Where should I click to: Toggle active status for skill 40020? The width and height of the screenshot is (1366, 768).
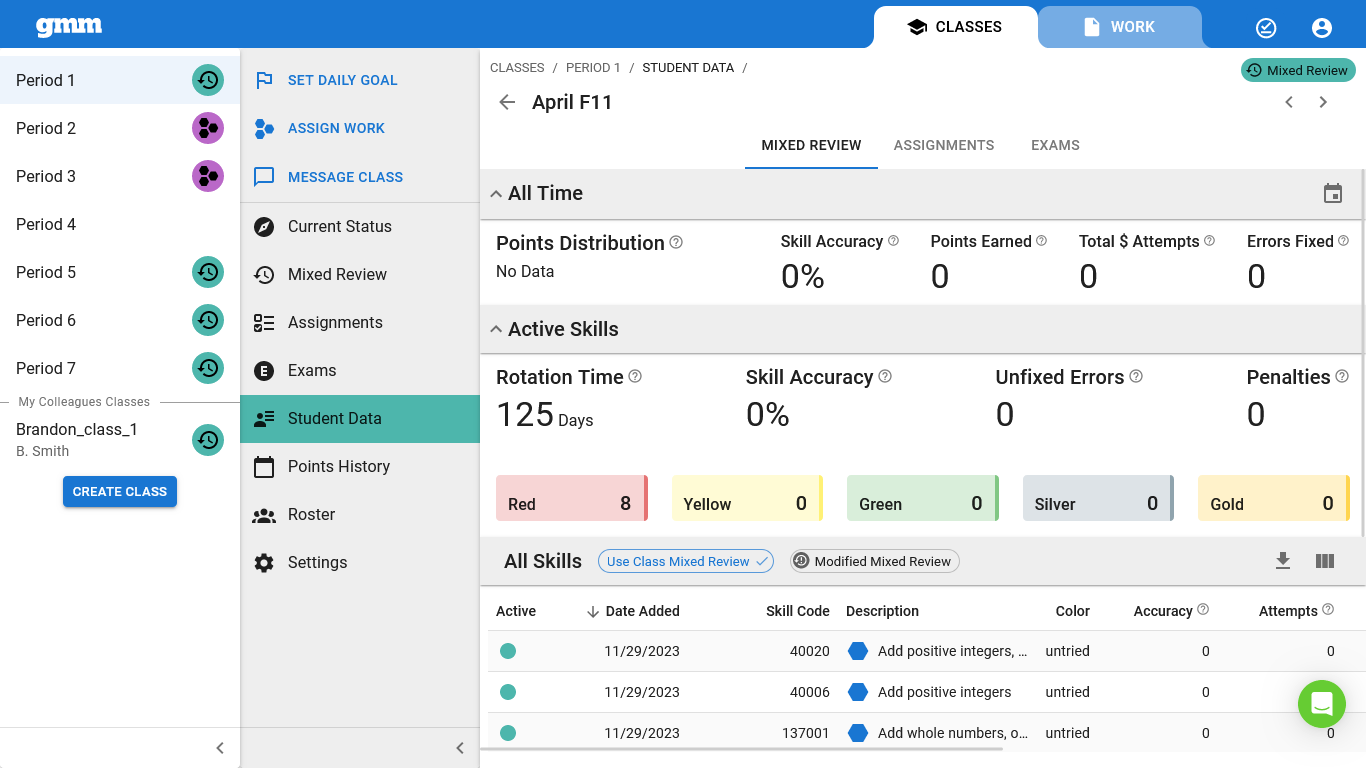pyautogui.click(x=508, y=651)
